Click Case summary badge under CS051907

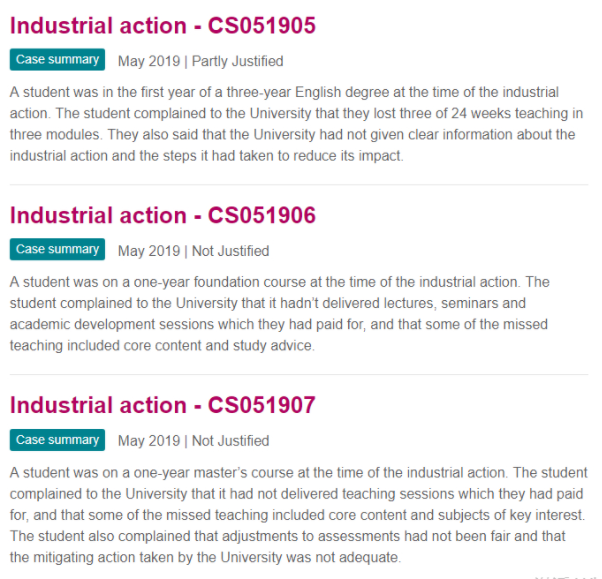pyautogui.click(x=57, y=440)
